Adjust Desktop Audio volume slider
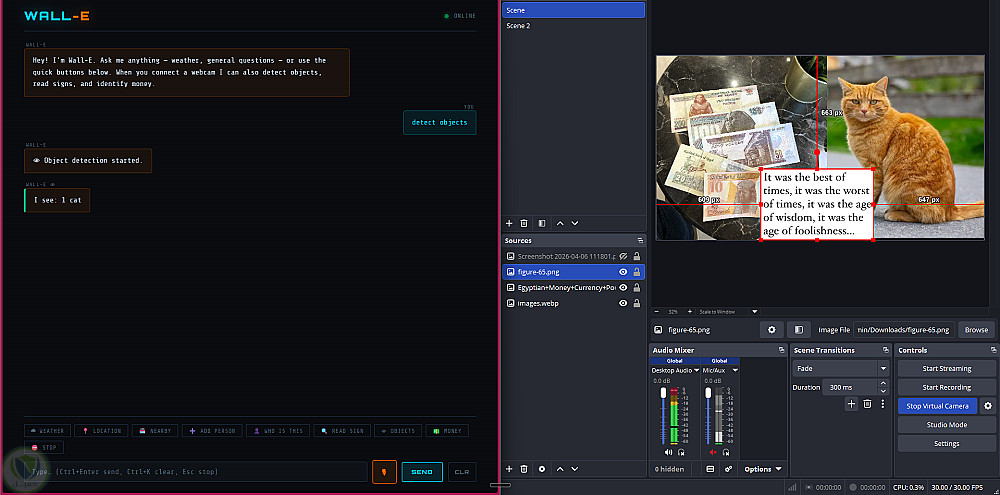This screenshot has width=1000, height=495. tap(663, 415)
